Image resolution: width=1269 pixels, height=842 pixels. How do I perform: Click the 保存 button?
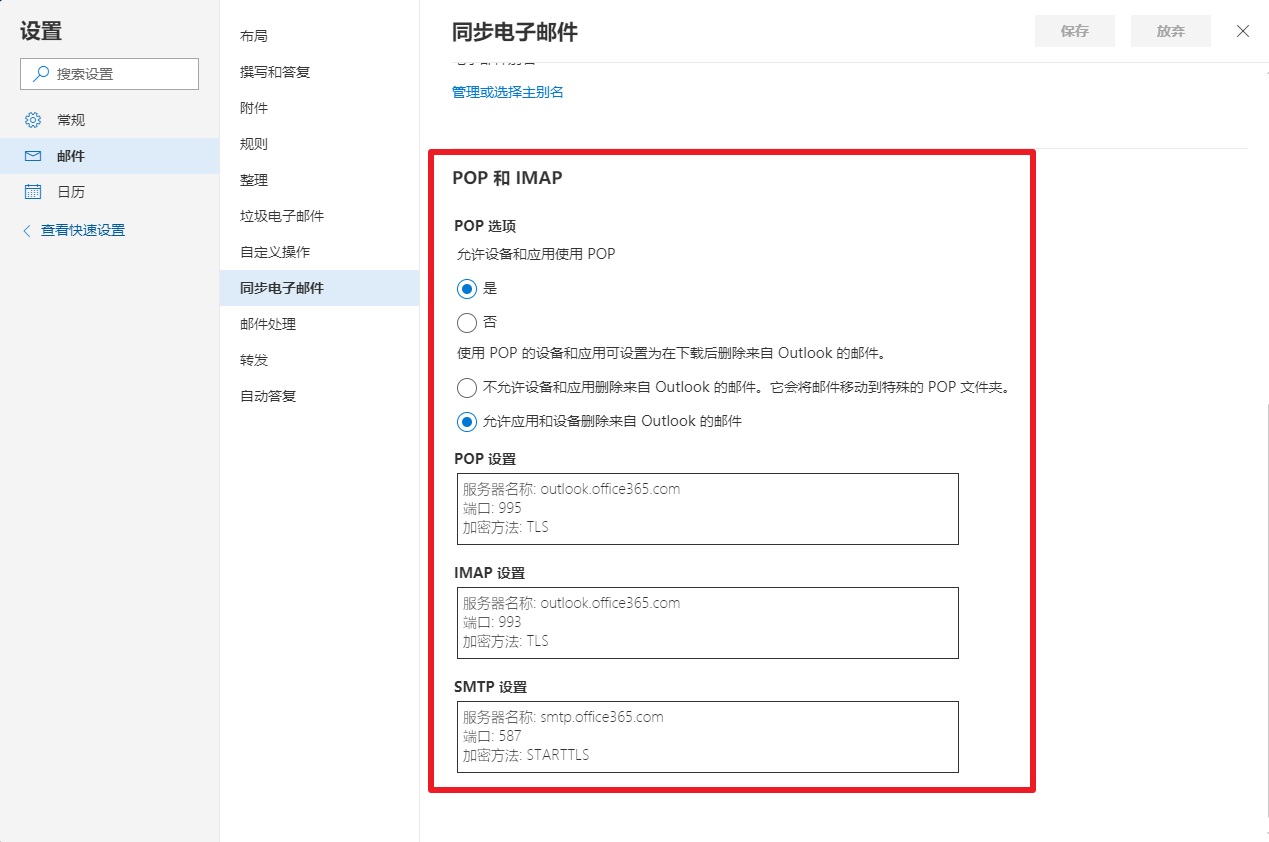(1075, 31)
